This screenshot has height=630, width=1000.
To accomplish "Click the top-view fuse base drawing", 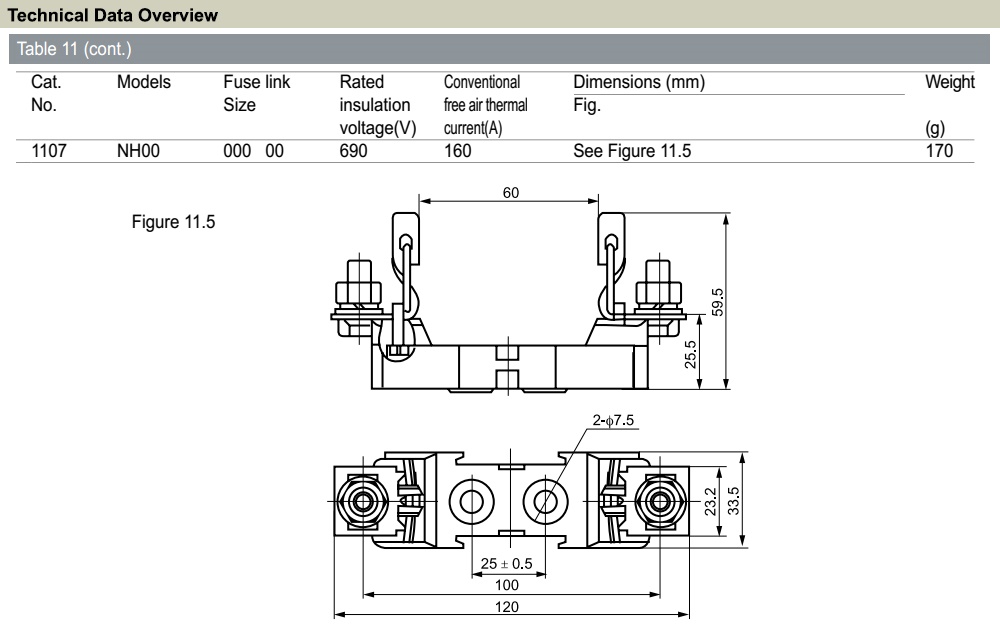I will click(511, 501).
